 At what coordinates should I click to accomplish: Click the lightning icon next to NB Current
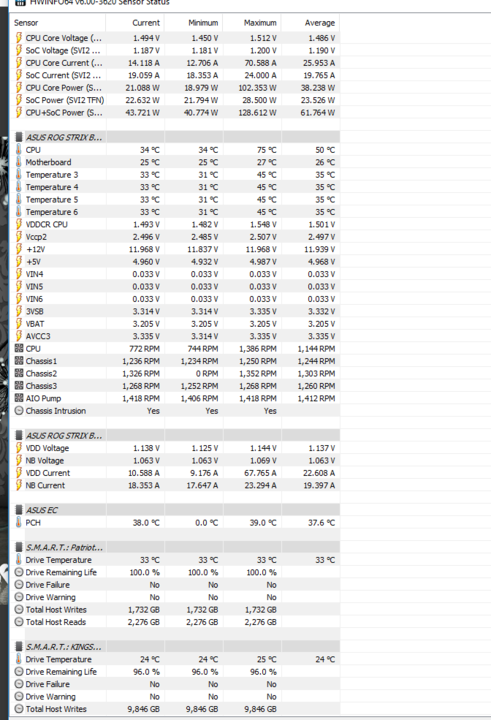pyautogui.click(x=19, y=485)
